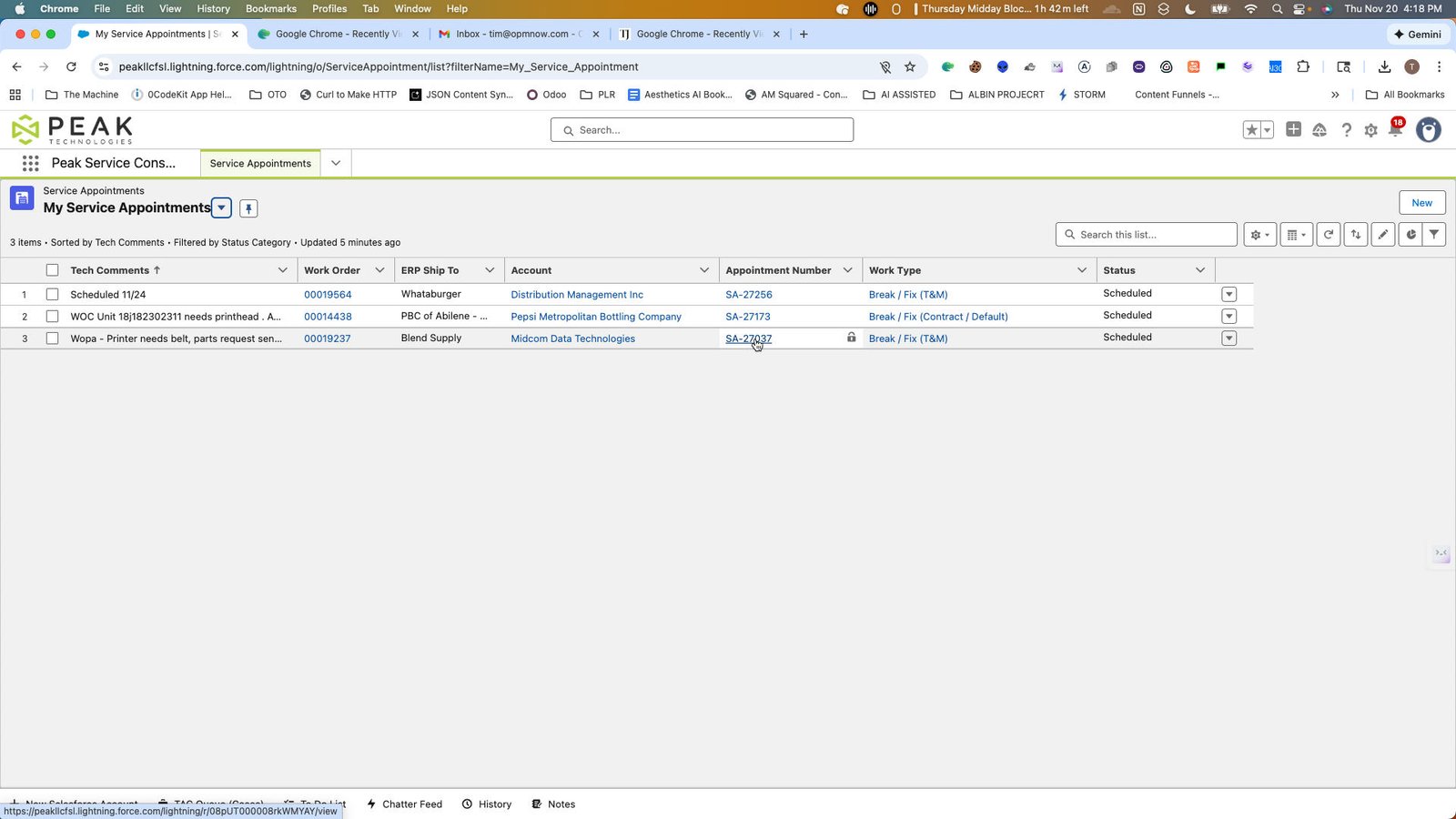Expand Service Appointments tab chevron menu
The image size is (1456, 819).
tap(336, 164)
